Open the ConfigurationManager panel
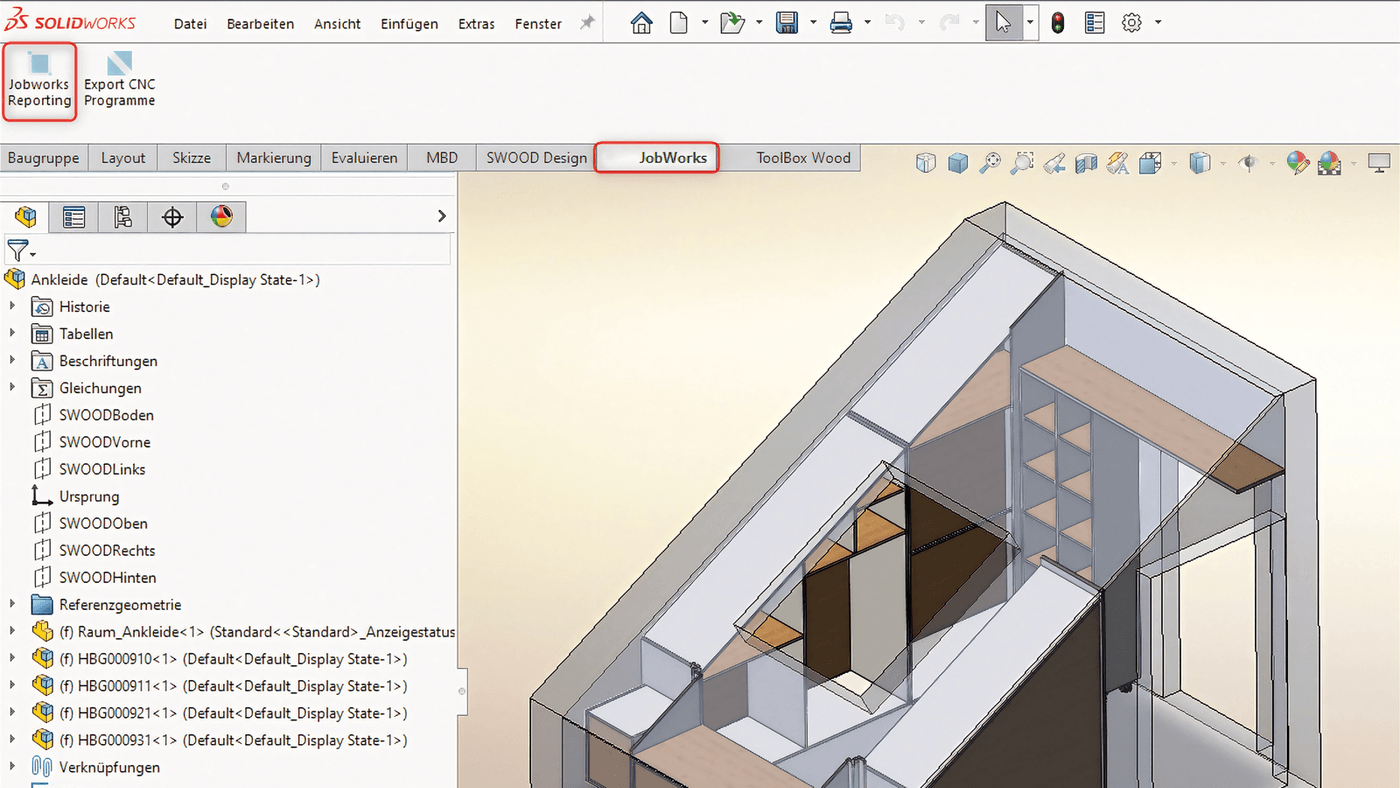 (122, 216)
